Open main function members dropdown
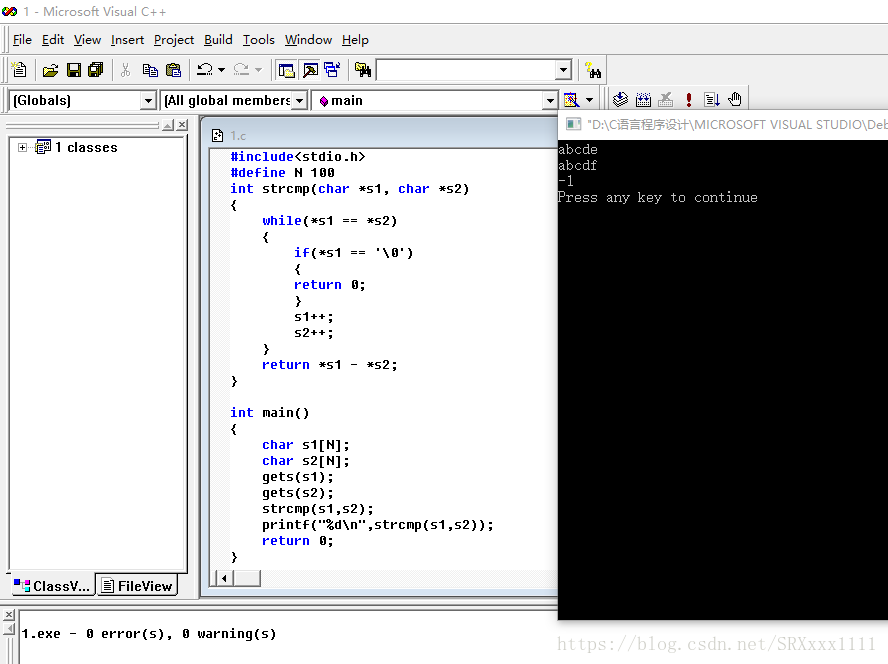Viewport: 888px width, 664px height. (x=549, y=101)
